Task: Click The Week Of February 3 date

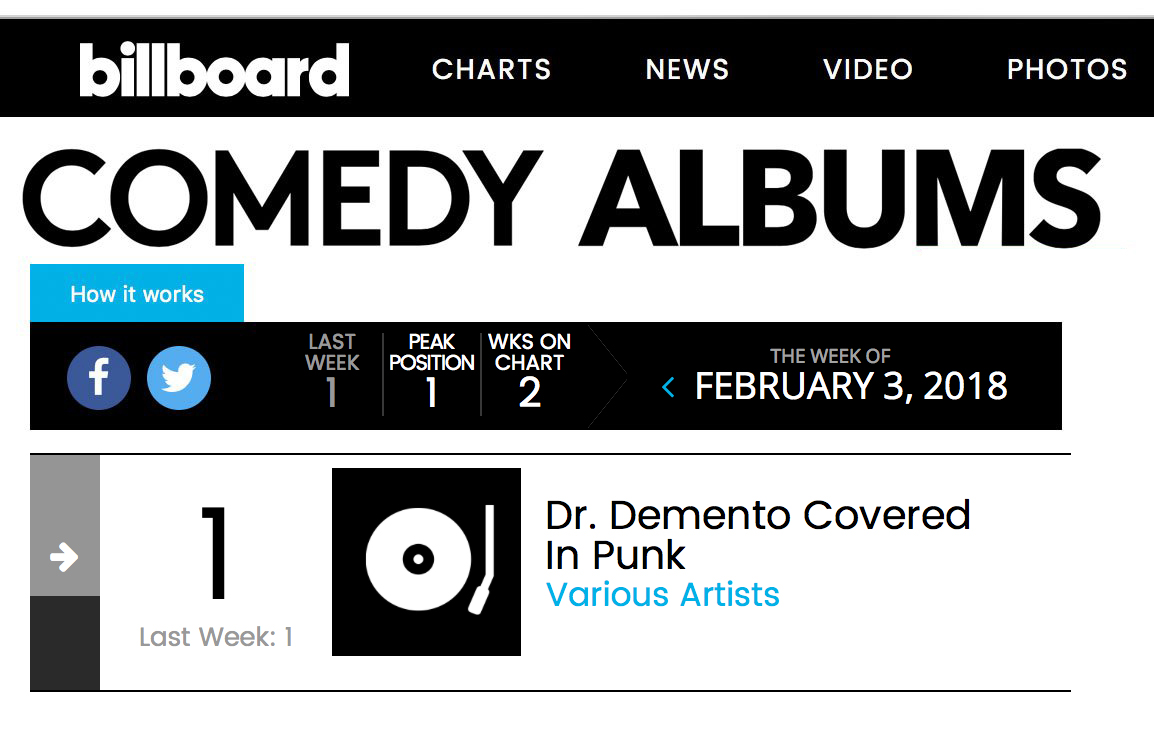Action: pyautogui.click(x=851, y=388)
